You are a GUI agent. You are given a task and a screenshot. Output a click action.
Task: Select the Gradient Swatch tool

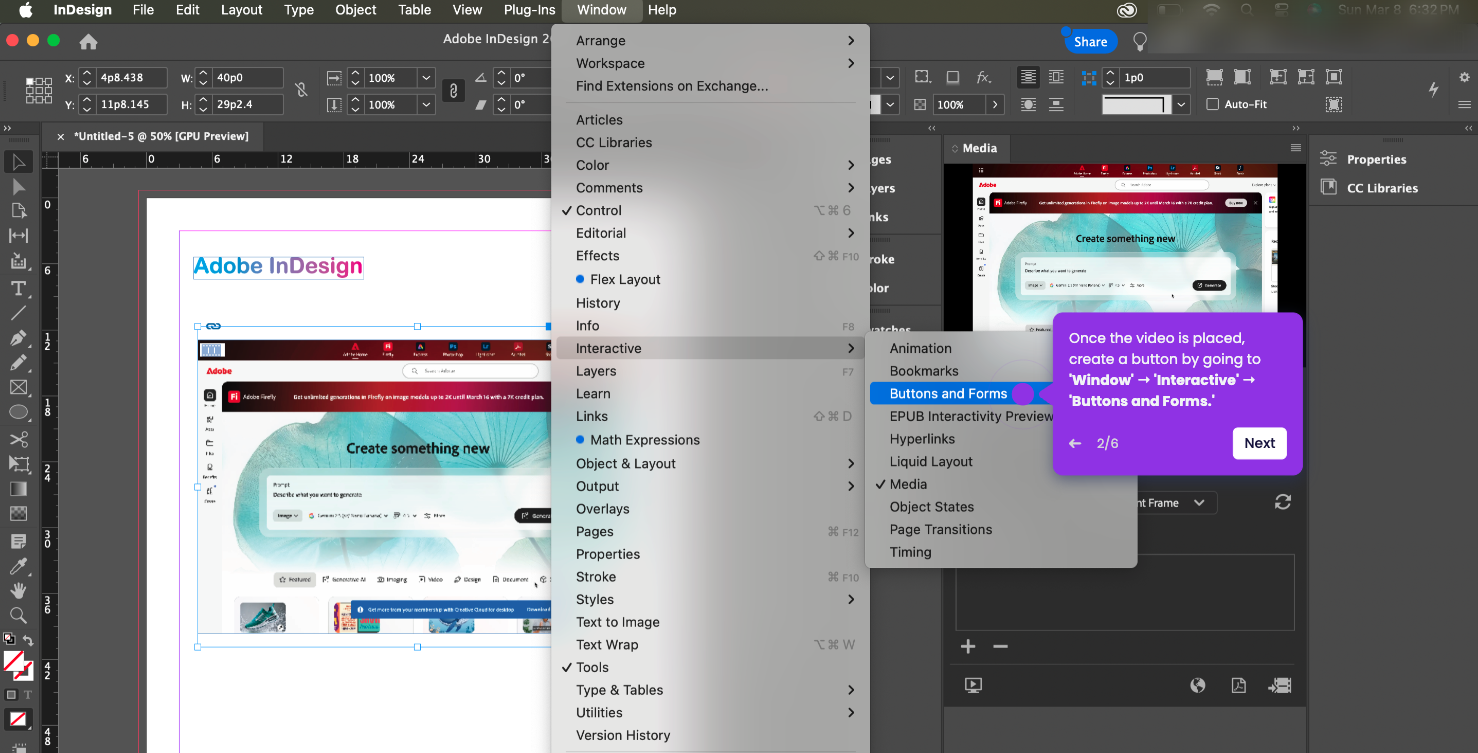tap(18, 489)
